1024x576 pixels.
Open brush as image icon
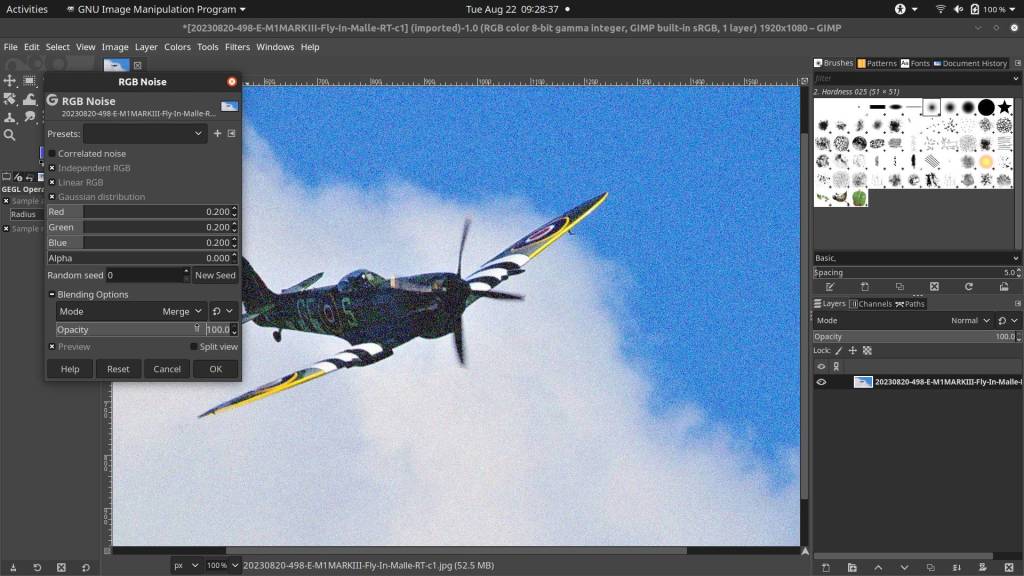tap(1004, 287)
